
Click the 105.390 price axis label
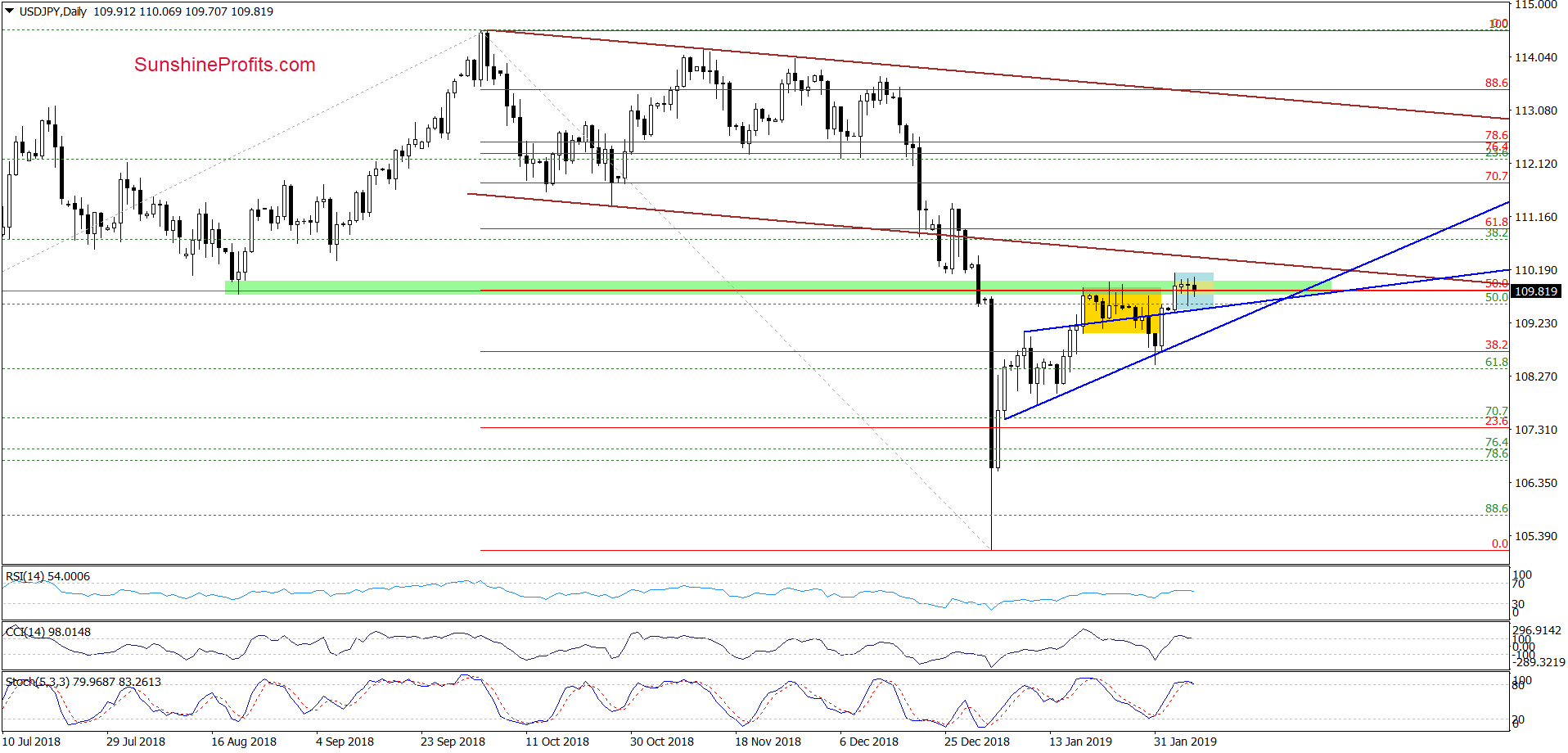(x=1535, y=536)
